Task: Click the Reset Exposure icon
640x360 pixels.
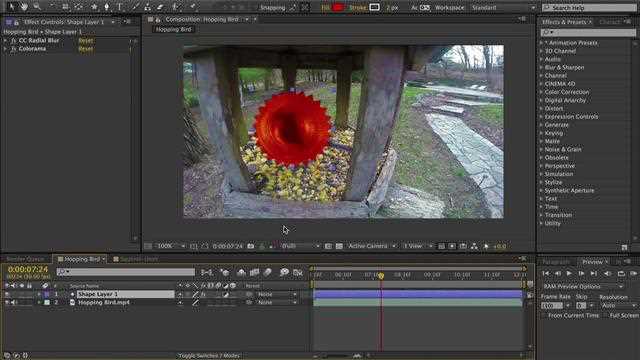Action: coord(486,246)
